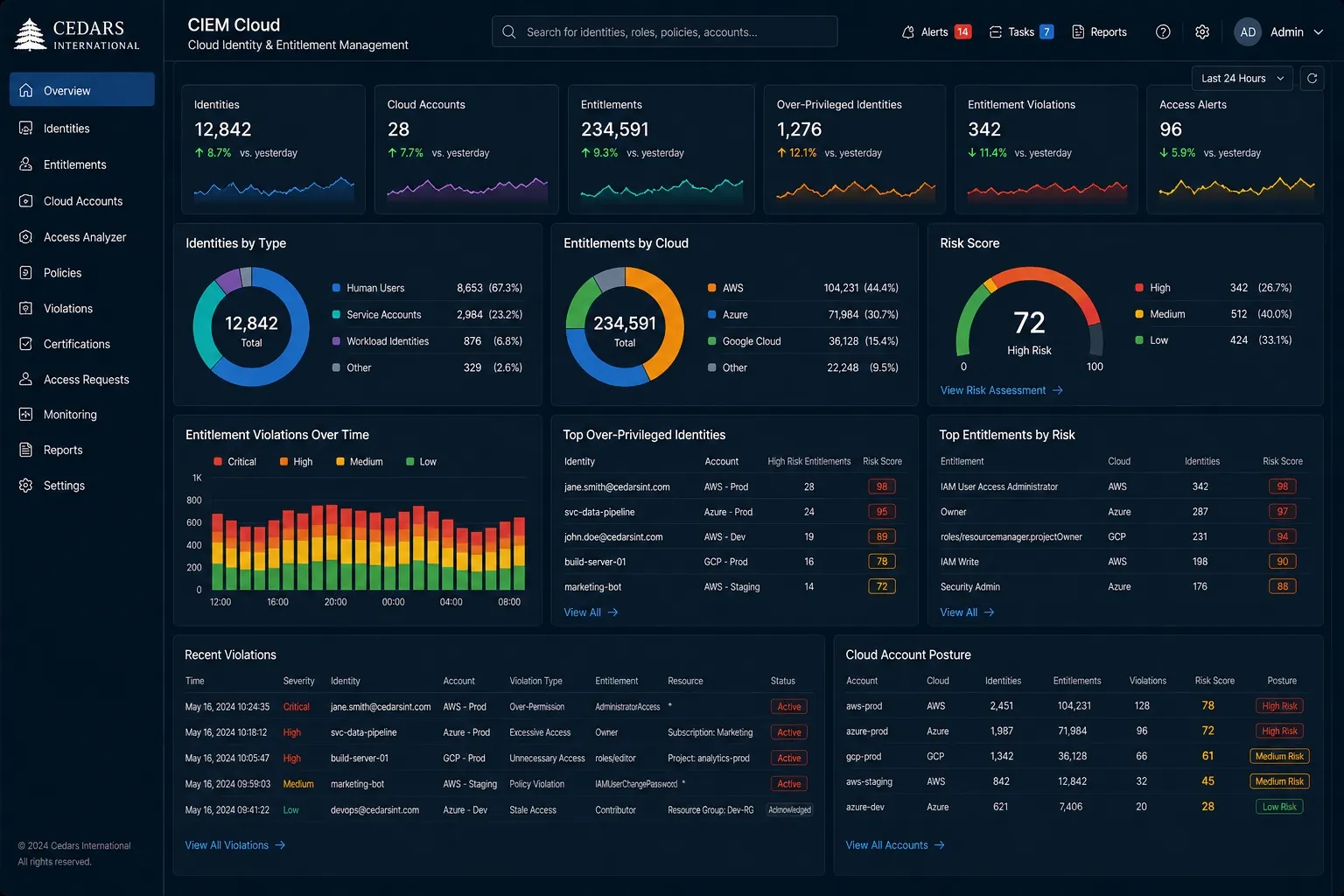Click the Reports document icon in header

click(x=1078, y=31)
